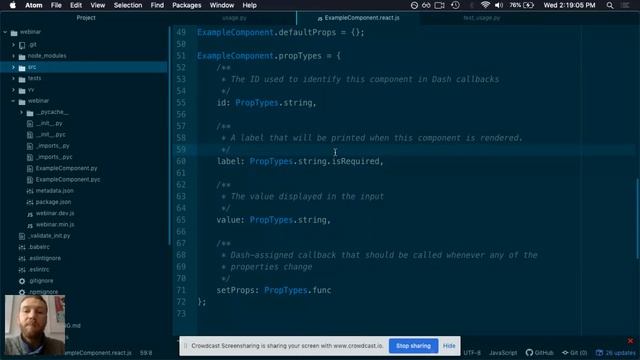Change the UTF-8 encoding in status bar
Screen dimensions: 640x360
472,353
